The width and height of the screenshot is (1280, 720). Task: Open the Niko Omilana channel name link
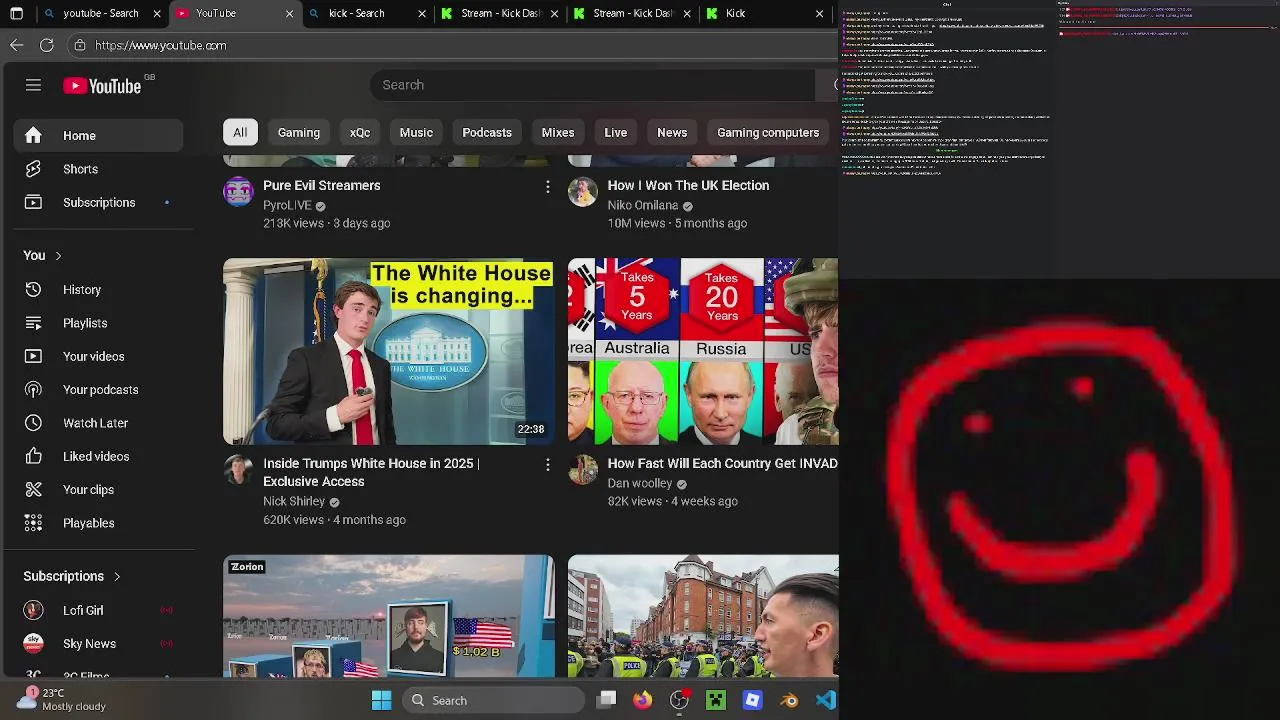643,206
